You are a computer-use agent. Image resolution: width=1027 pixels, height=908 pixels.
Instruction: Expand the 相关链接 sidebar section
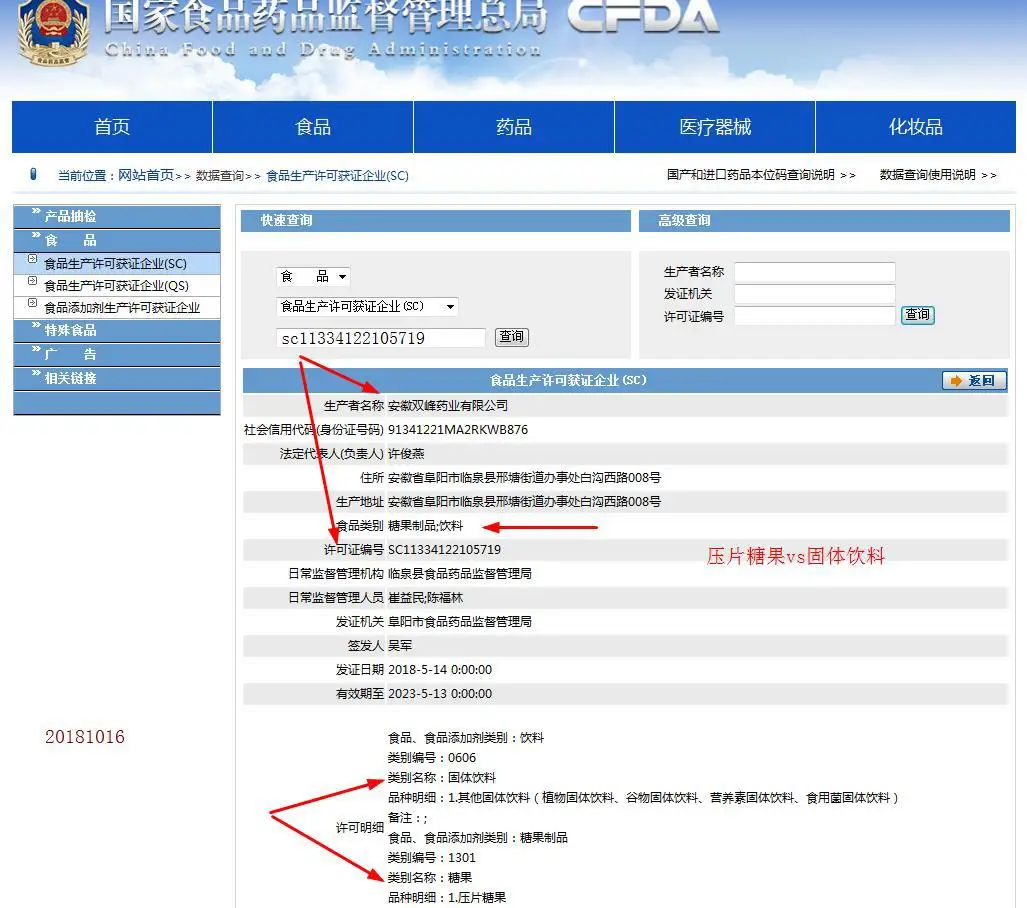pyautogui.click(x=117, y=378)
